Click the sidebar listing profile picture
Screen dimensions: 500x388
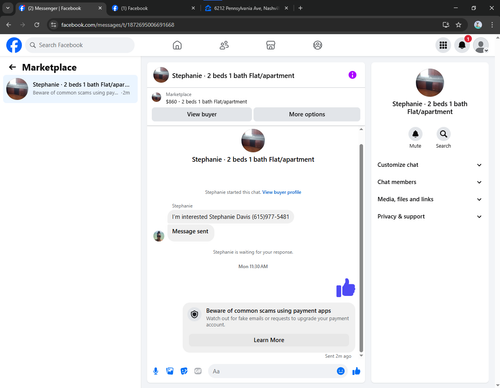click(430, 83)
